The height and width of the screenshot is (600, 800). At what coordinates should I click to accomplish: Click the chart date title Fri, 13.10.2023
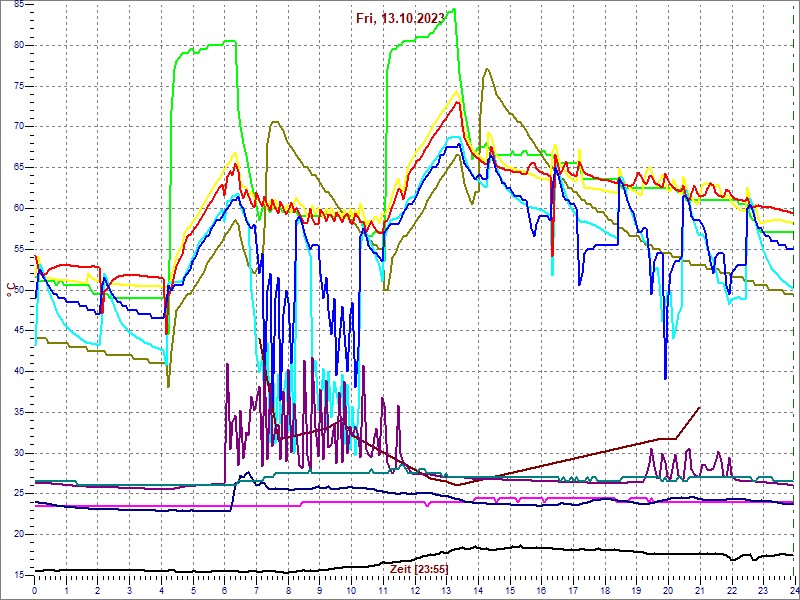401,17
